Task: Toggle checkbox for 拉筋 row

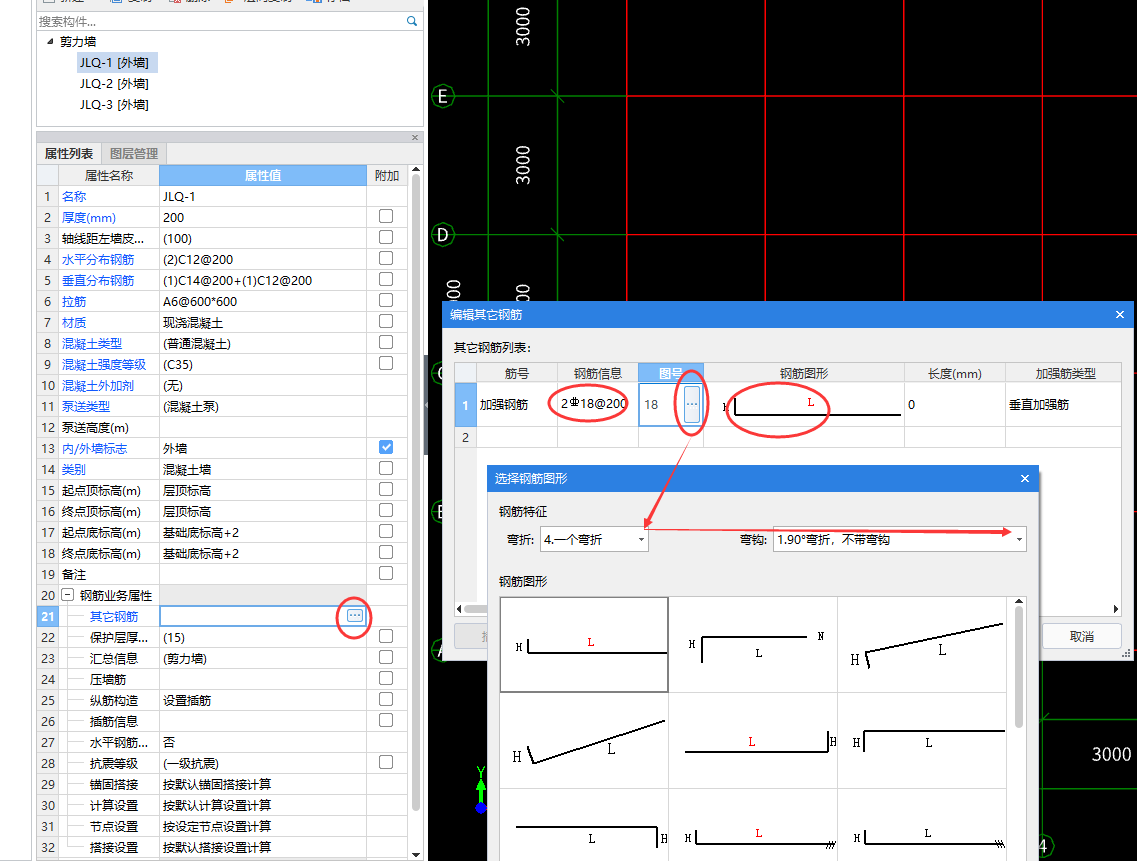Action: point(386,300)
